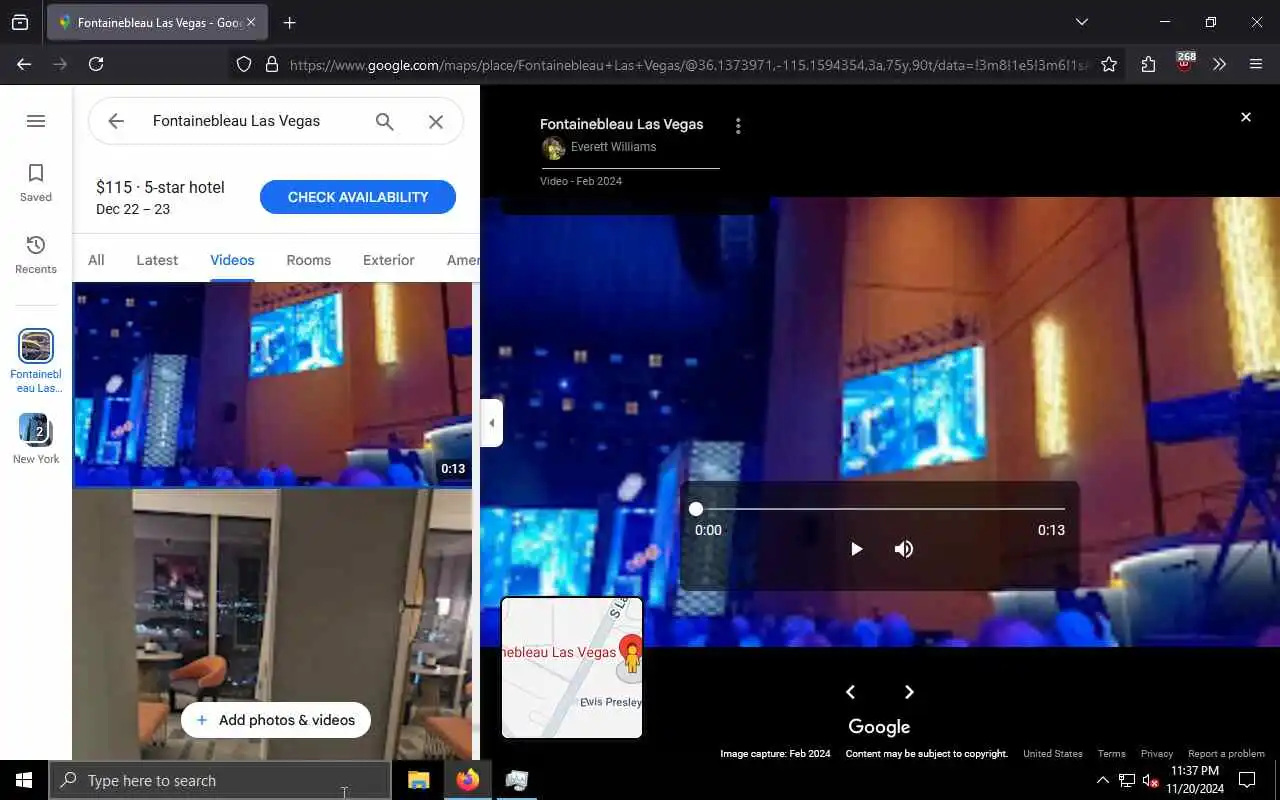Click the taskbar search box
Image resolution: width=1280 pixels, height=800 pixels.
pyautogui.click(x=220, y=780)
